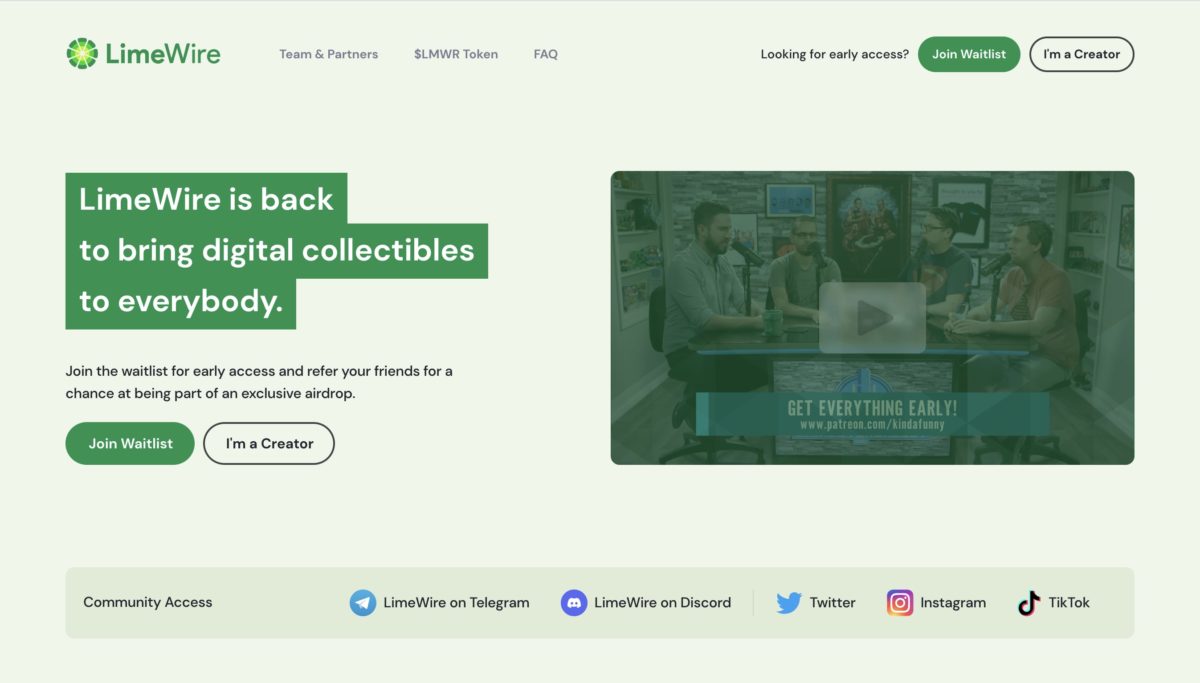Image resolution: width=1200 pixels, height=683 pixels.
Task: Open the Team & Partners menu item
Action: [x=328, y=54]
